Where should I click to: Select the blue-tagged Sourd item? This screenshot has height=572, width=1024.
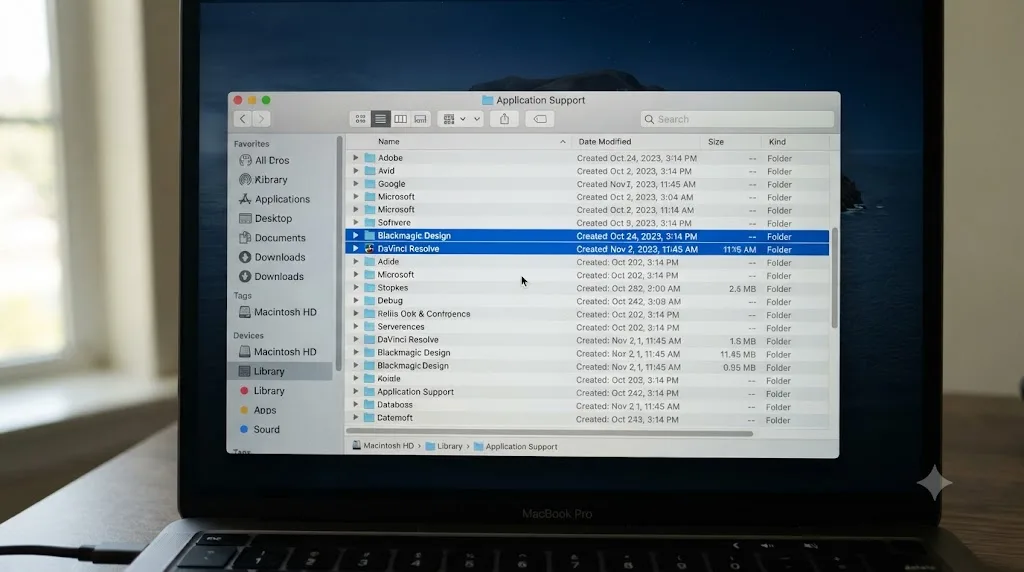pos(259,430)
